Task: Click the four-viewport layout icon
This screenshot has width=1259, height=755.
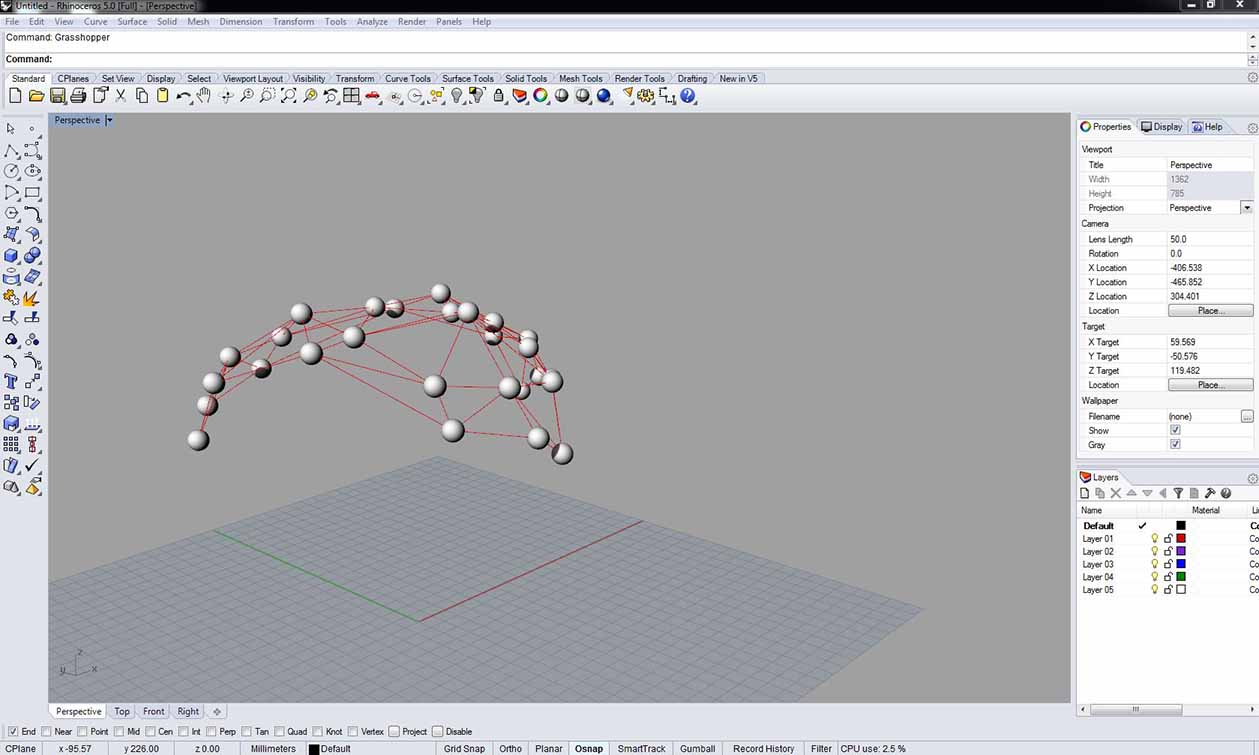Action: coord(351,96)
